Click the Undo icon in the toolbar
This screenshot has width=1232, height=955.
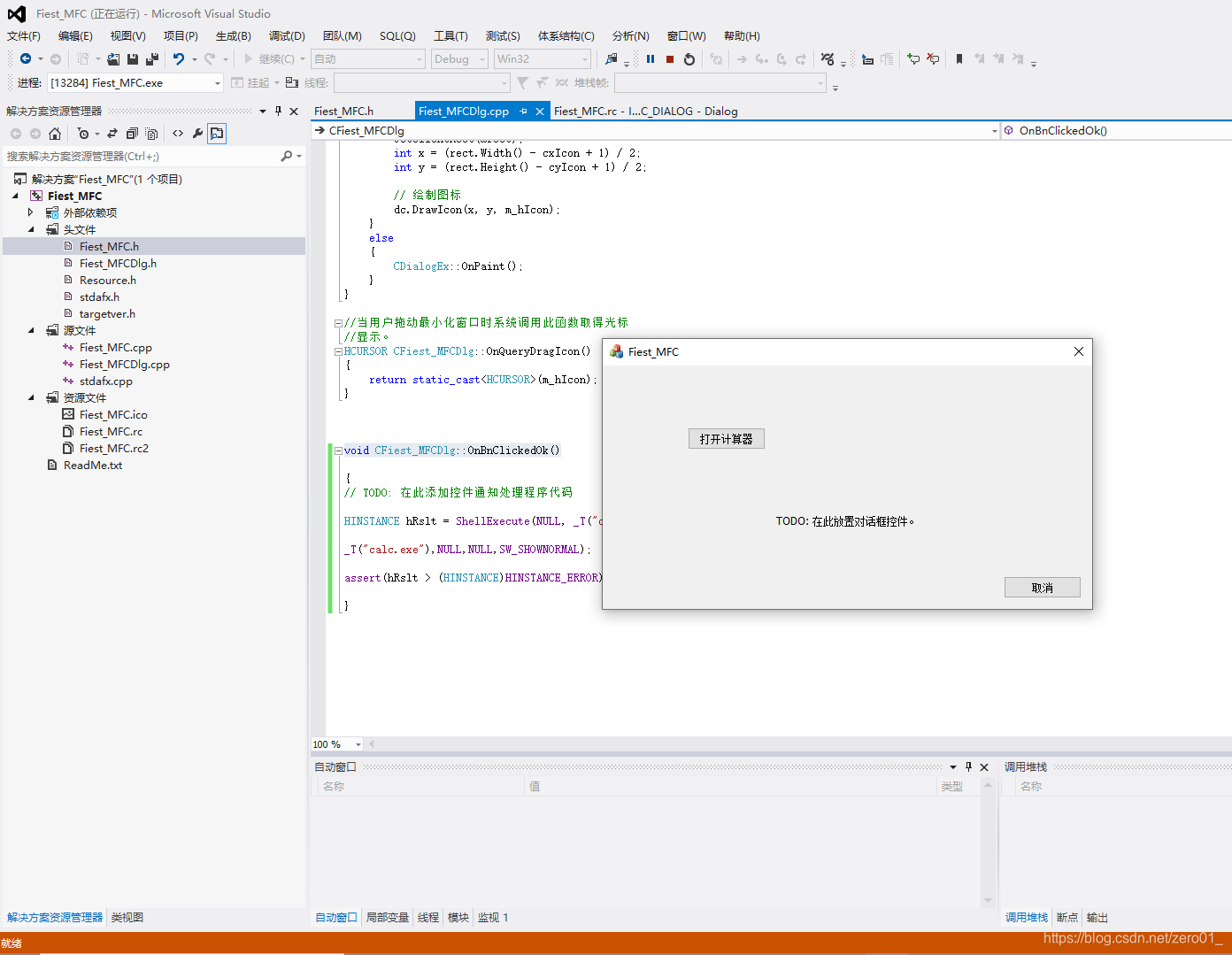click(179, 58)
